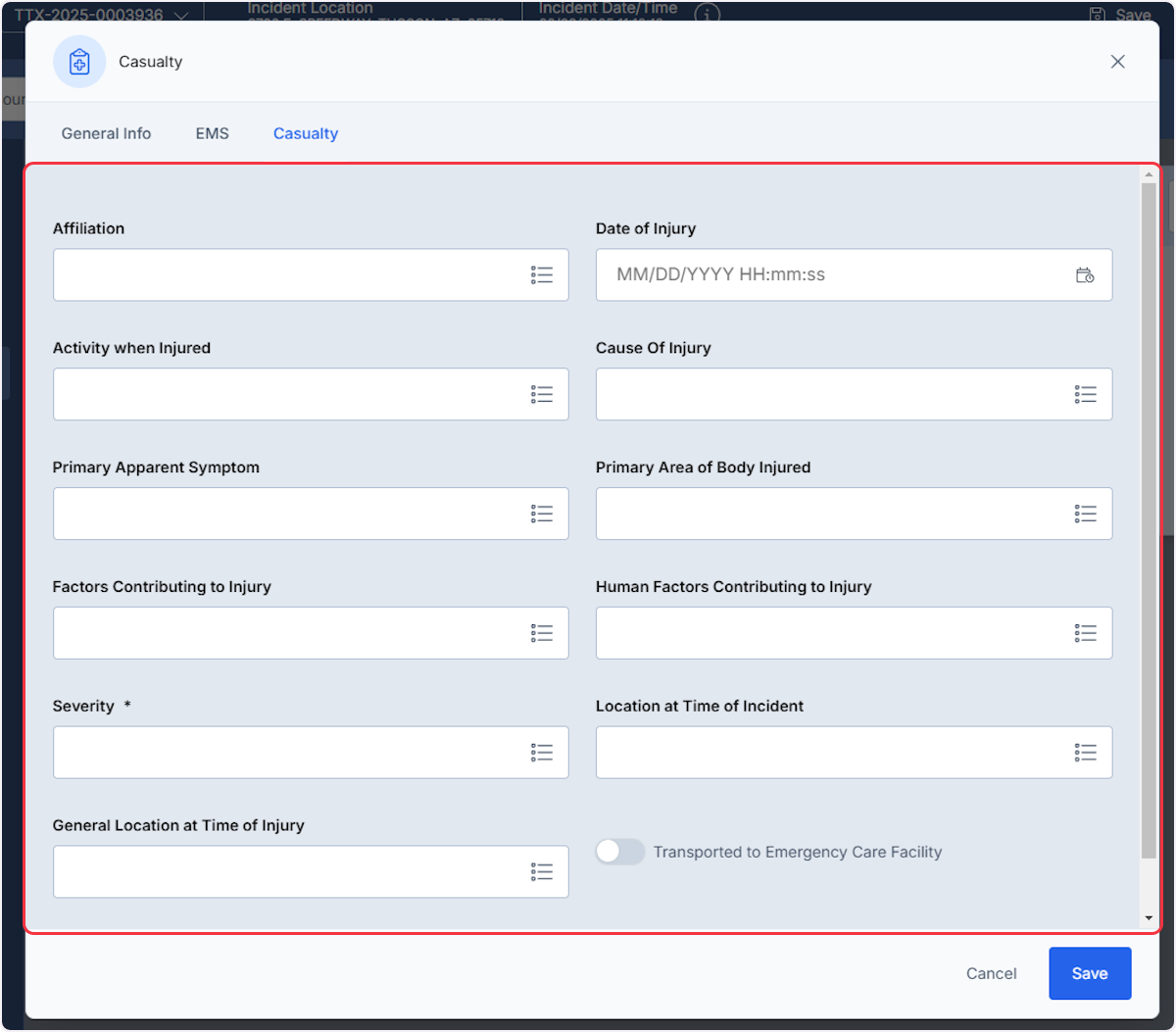Screen dimensions: 1176x1032
Task: Click the Cause Of Injury field
Action: [x=854, y=395]
